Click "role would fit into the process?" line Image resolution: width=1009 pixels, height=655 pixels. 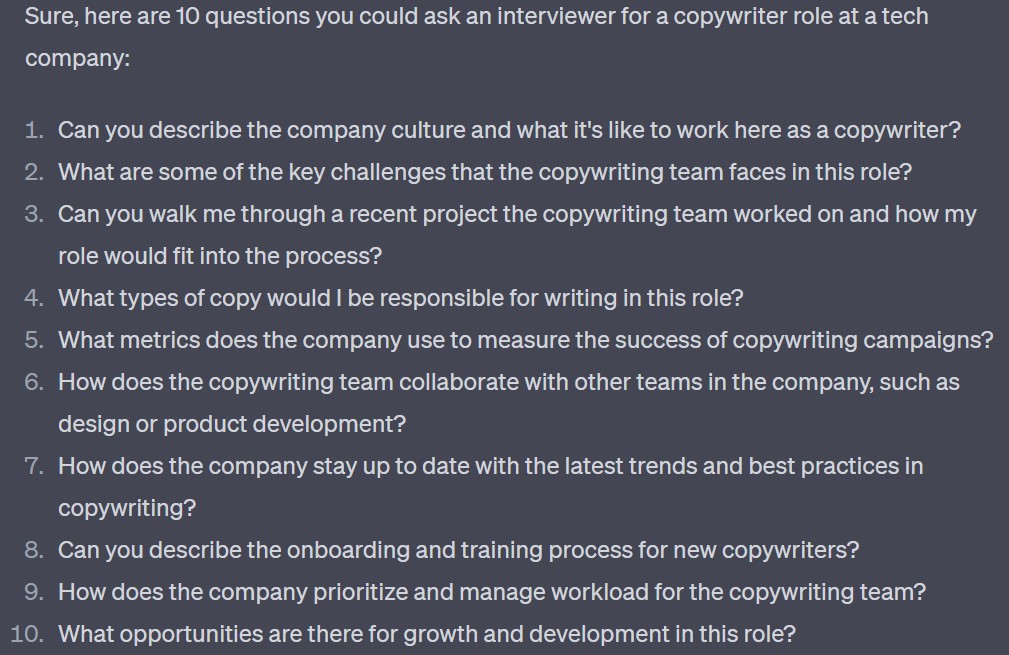pos(220,257)
